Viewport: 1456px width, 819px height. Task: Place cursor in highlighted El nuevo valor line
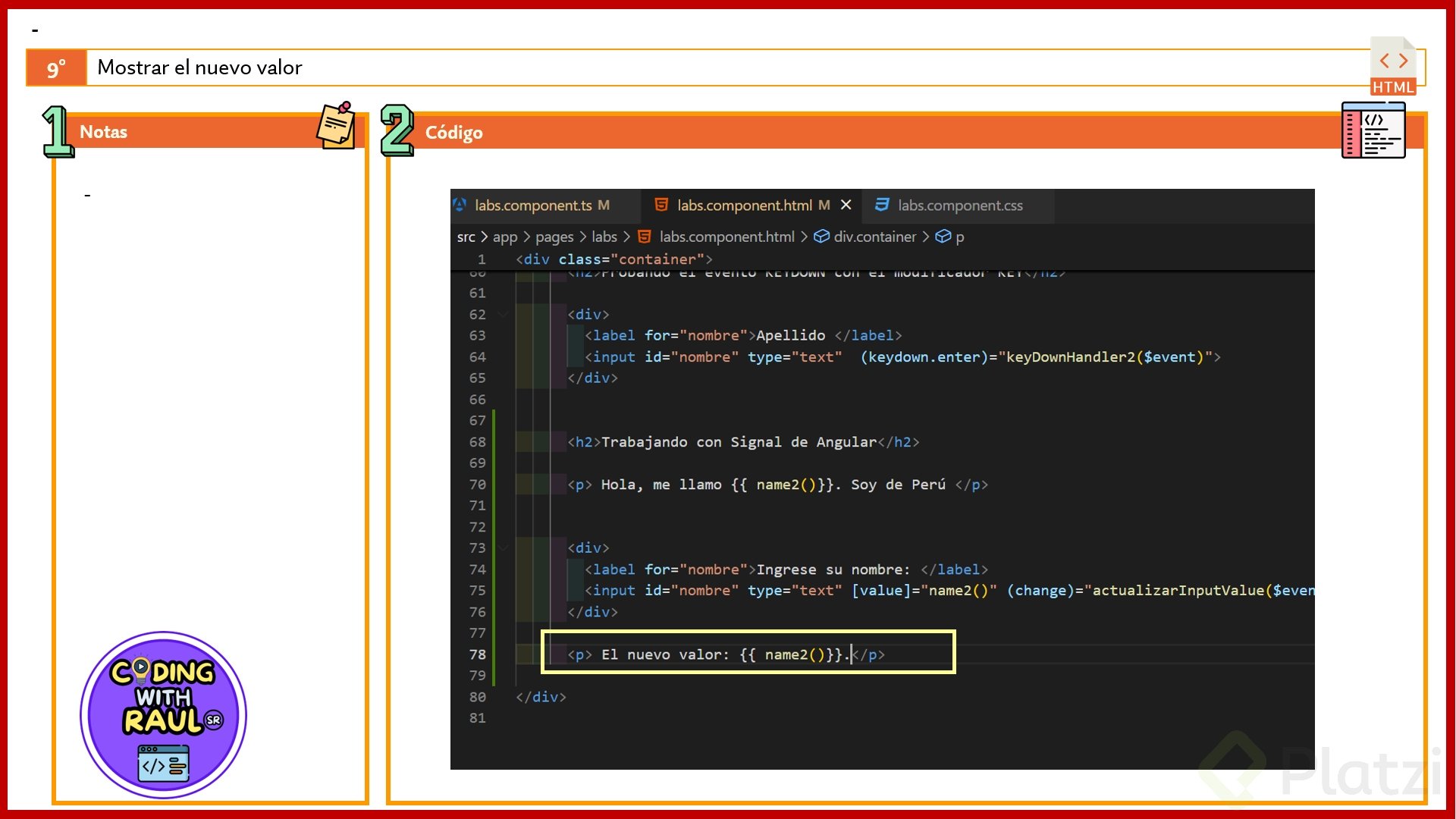pyautogui.click(x=720, y=654)
